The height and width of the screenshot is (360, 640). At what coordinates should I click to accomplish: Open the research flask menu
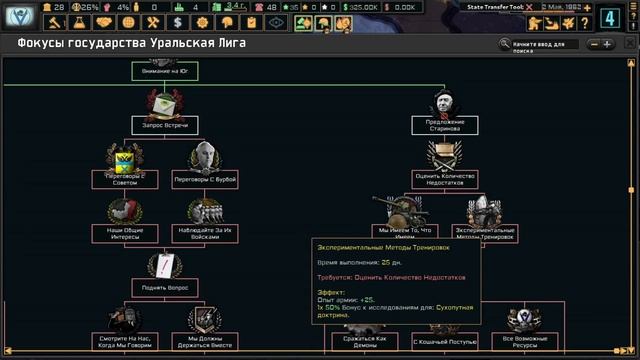(79, 23)
